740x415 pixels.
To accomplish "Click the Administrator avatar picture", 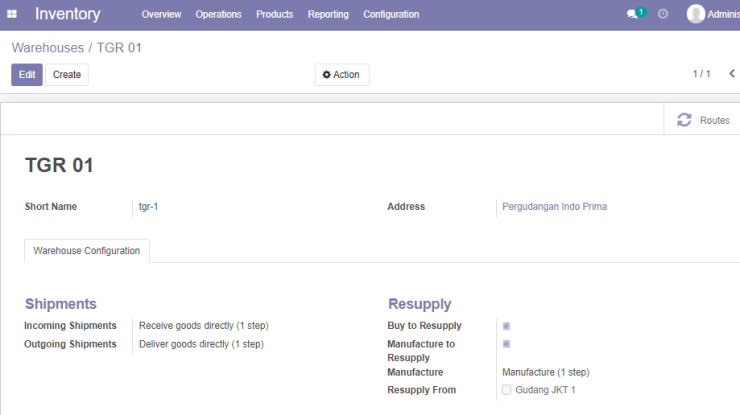I will tap(696, 14).
